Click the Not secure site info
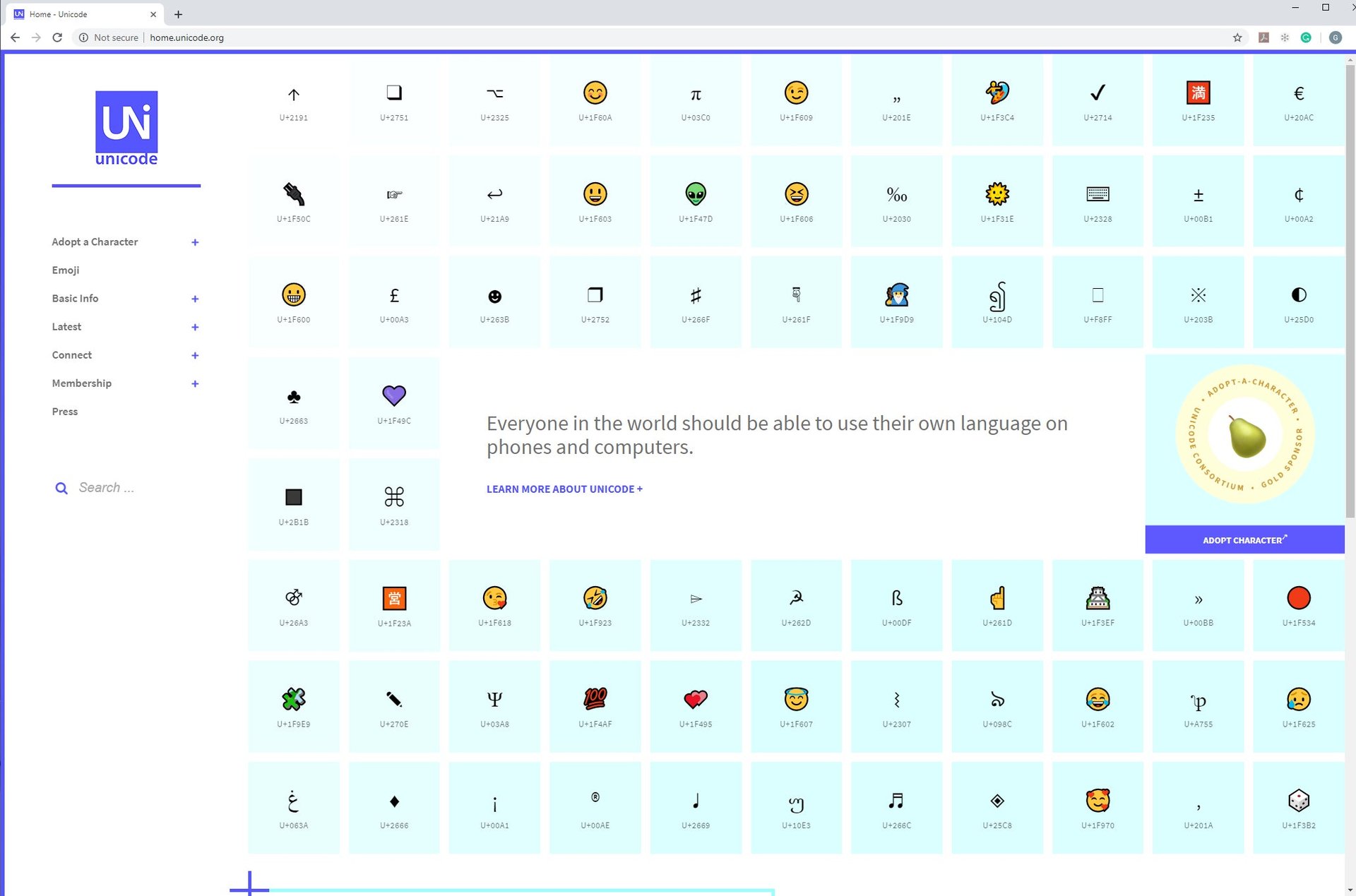 pyautogui.click(x=109, y=37)
